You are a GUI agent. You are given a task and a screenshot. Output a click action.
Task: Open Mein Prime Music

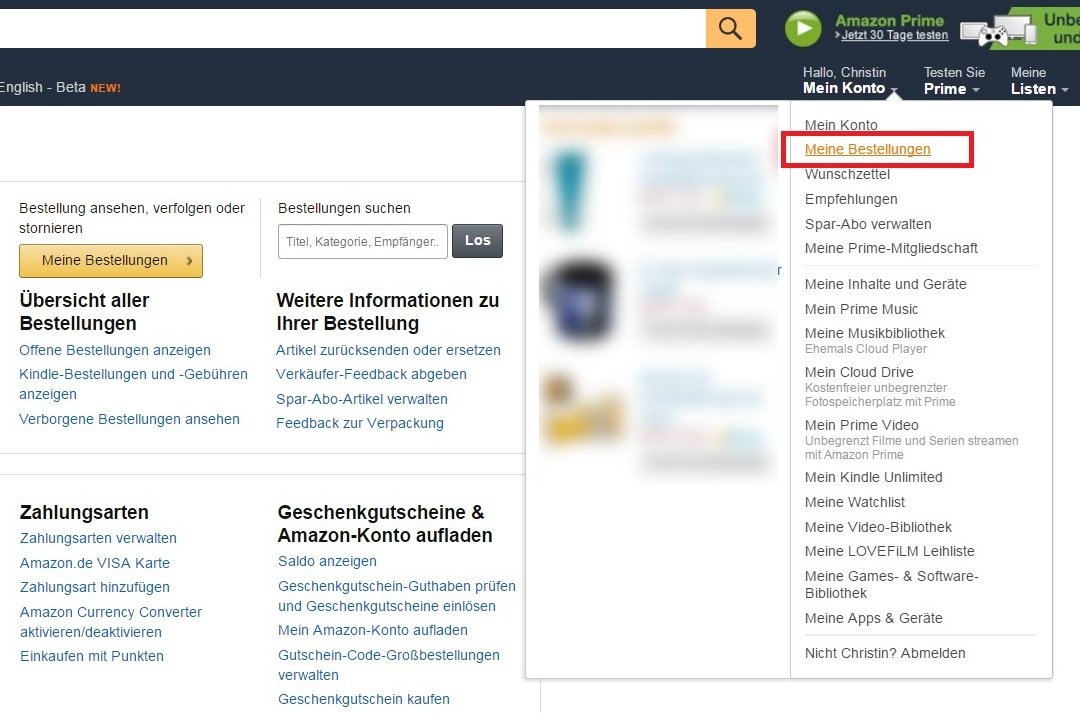tap(861, 309)
